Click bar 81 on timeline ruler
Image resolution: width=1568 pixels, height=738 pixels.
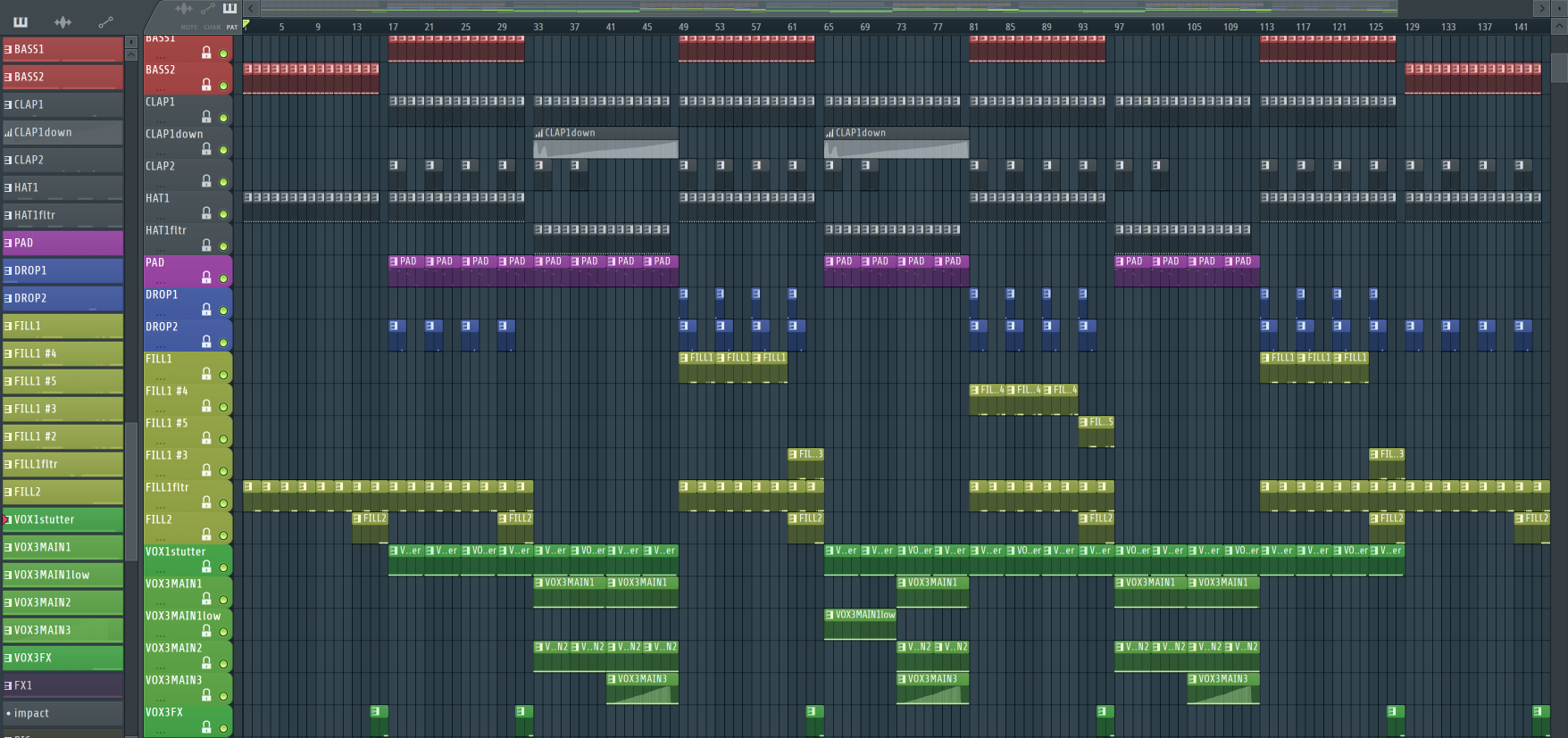pos(973,27)
